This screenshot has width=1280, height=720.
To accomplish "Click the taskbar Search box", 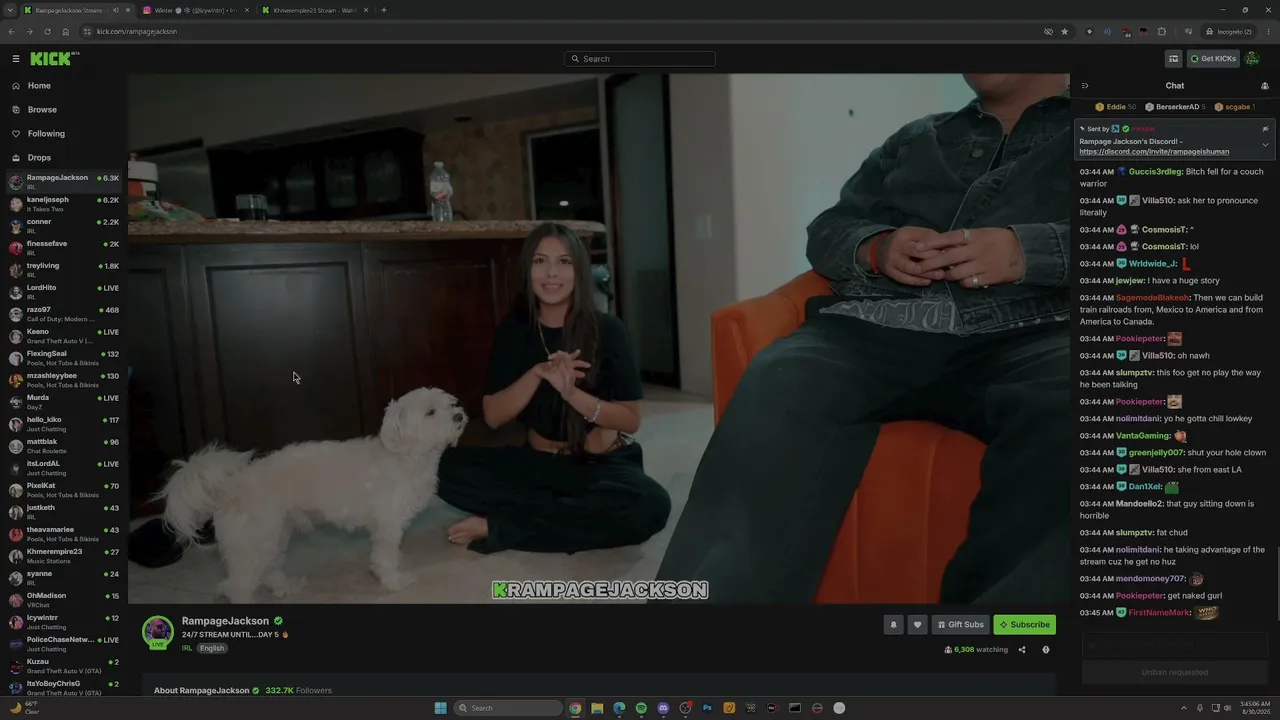I will (x=508, y=708).
